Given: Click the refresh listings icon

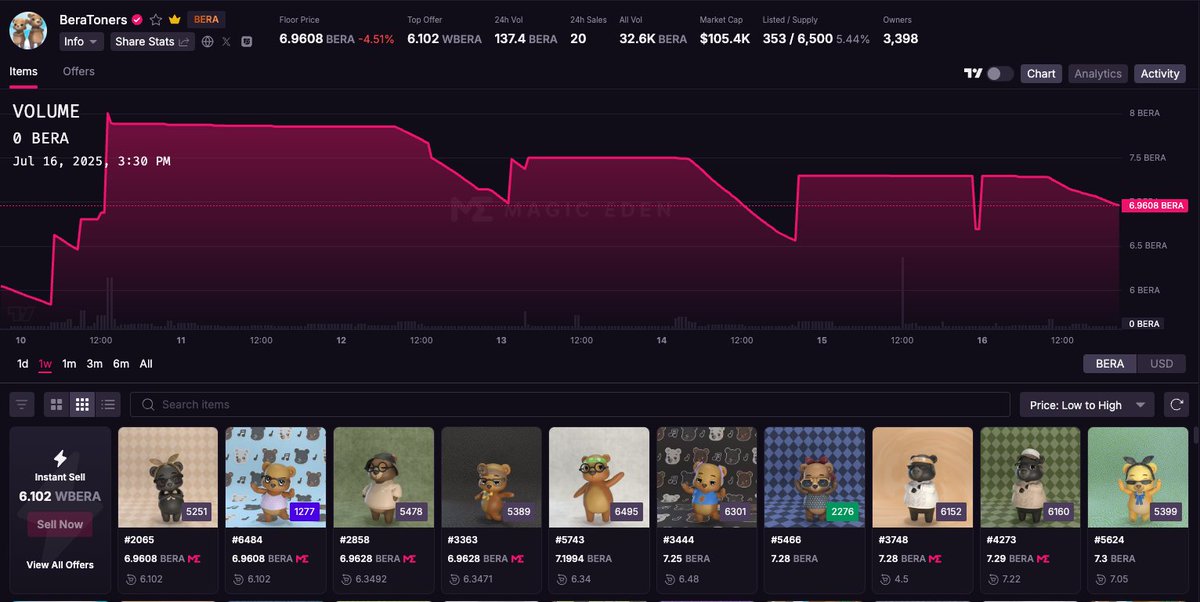Looking at the screenshot, I should (1176, 405).
